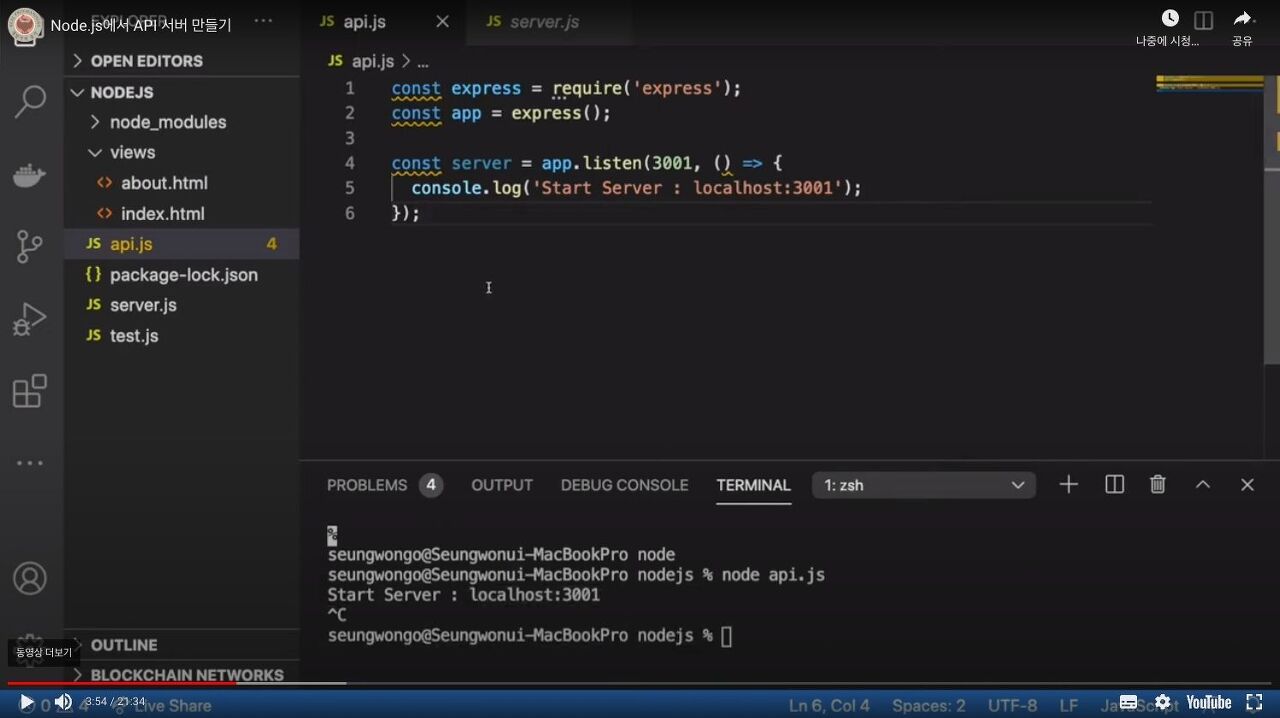Click Spaces: 2 indentation status entry
The image size is (1280, 718).
coord(928,705)
